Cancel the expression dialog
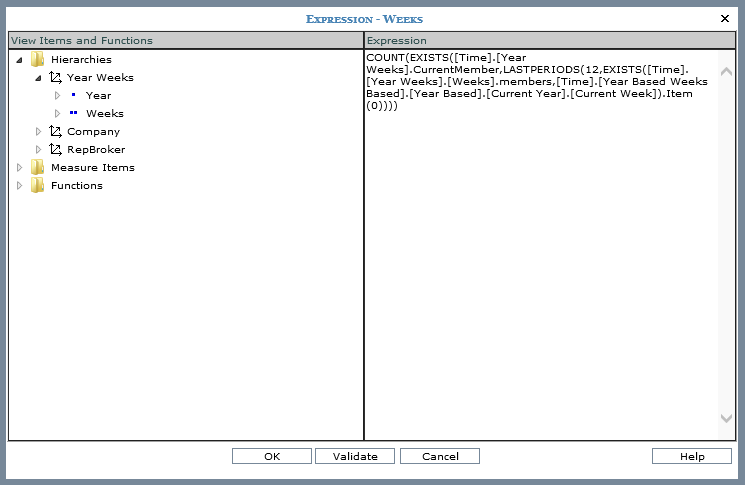The height and width of the screenshot is (485, 745). point(439,456)
